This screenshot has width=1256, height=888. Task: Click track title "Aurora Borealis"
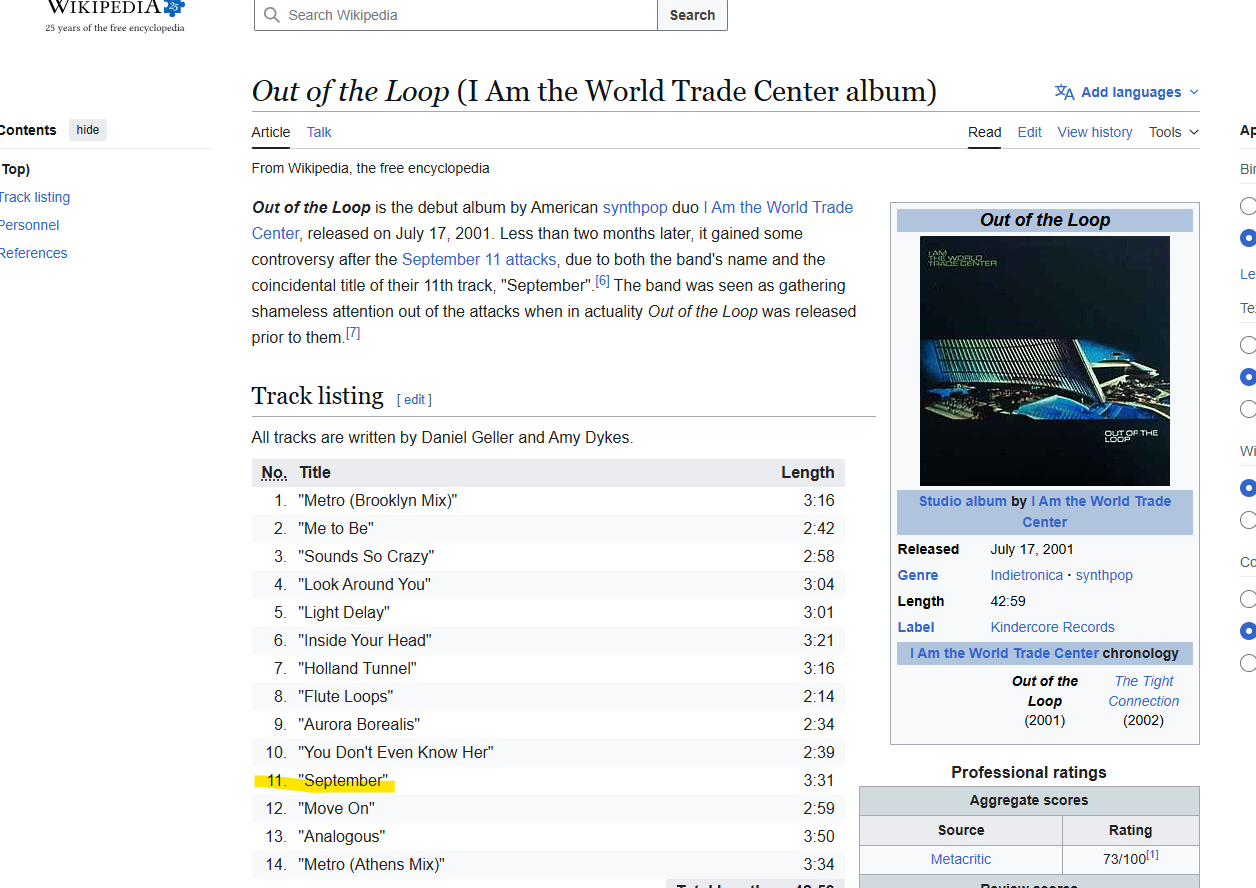359,724
